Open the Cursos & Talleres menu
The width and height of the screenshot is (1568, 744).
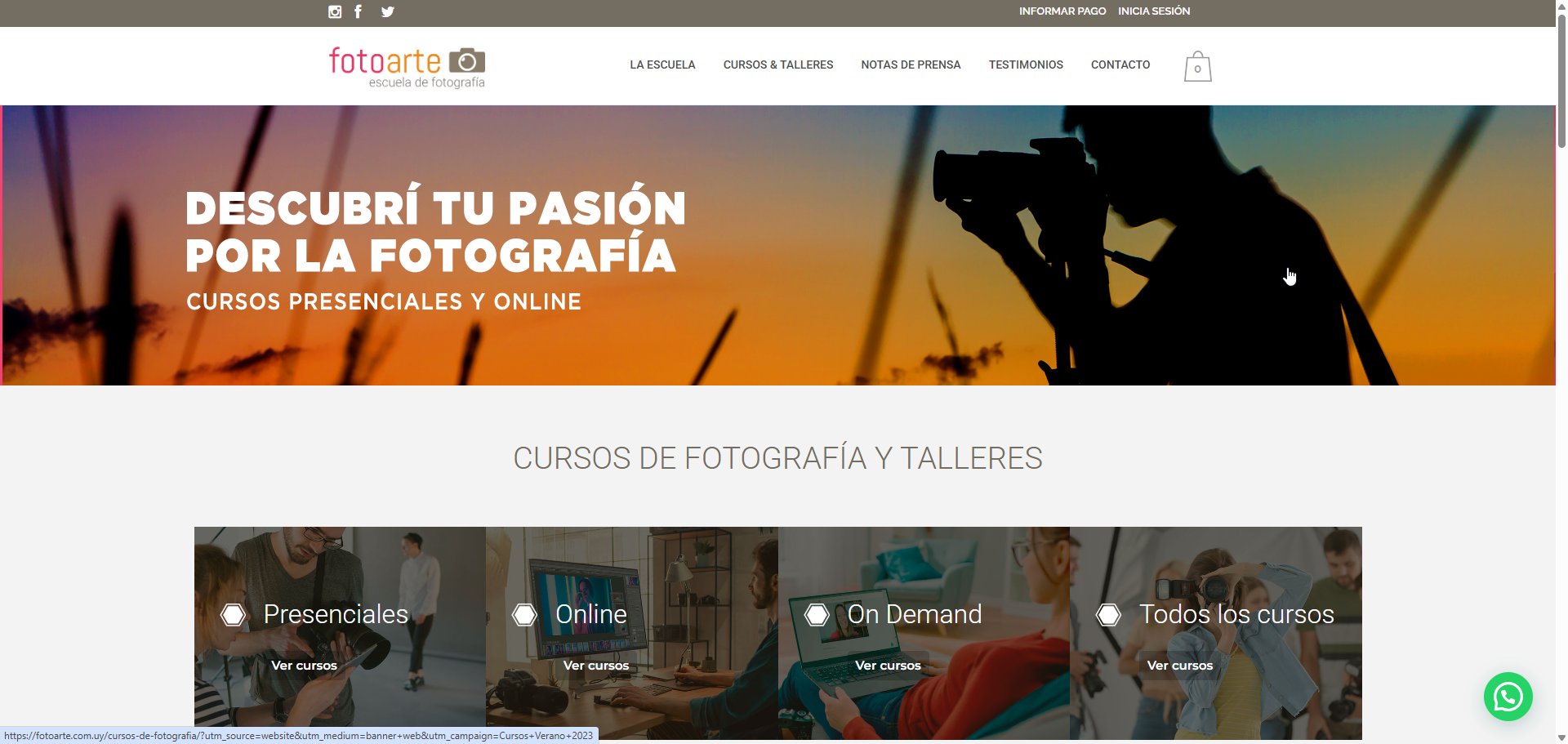778,65
